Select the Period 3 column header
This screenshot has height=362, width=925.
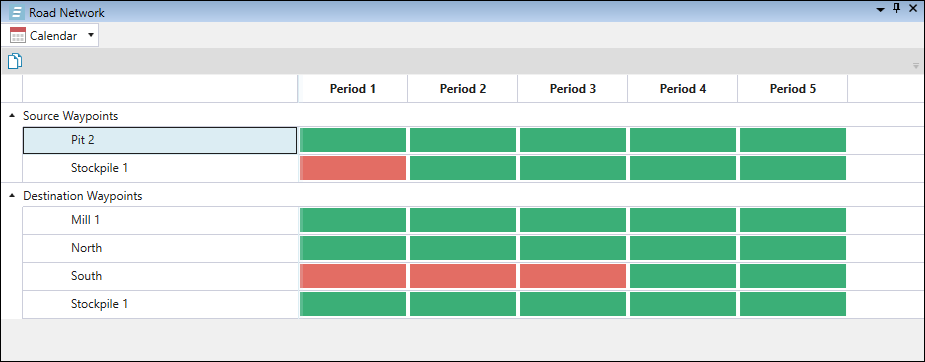573,89
